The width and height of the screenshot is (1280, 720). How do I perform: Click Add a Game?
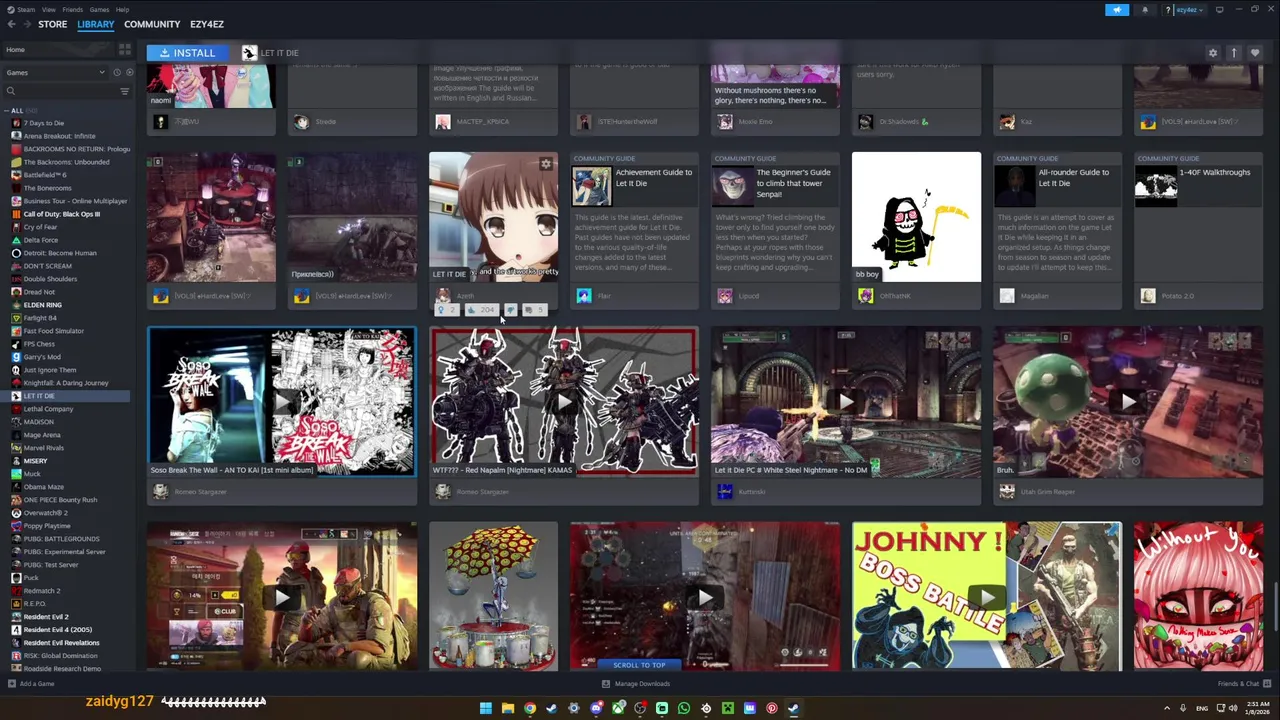click(31, 684)
